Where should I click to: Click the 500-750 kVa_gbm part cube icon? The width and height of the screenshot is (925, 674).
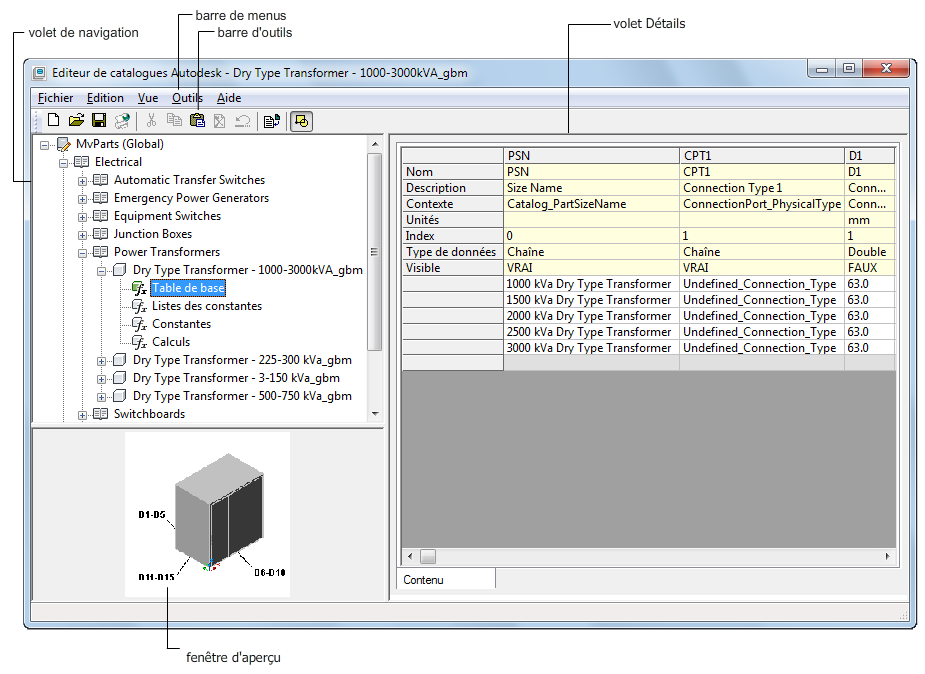pyautogui.click(x=119, y=396)
